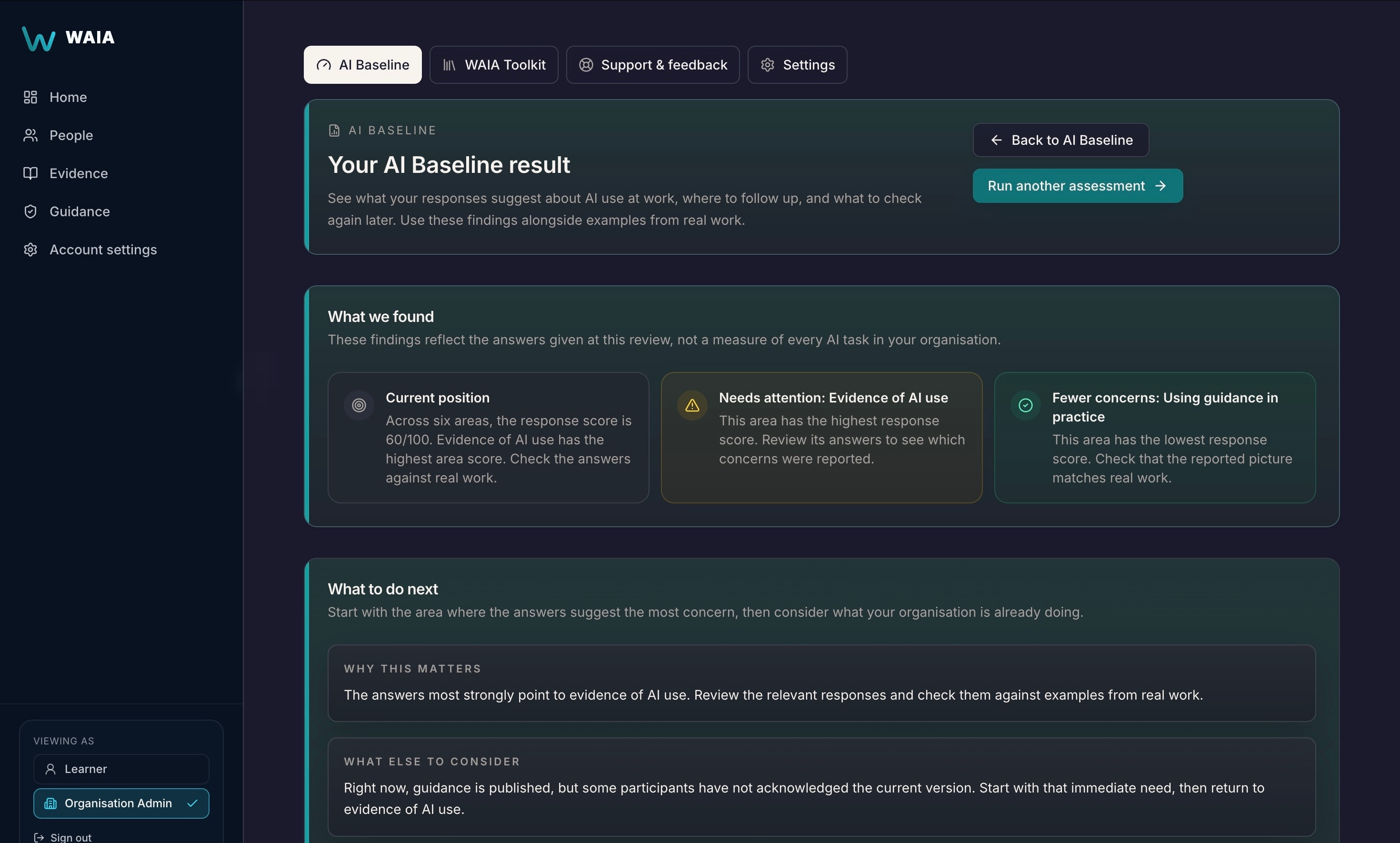Open the Settings tab
The image size is (1400, 843).
point(797,65)
